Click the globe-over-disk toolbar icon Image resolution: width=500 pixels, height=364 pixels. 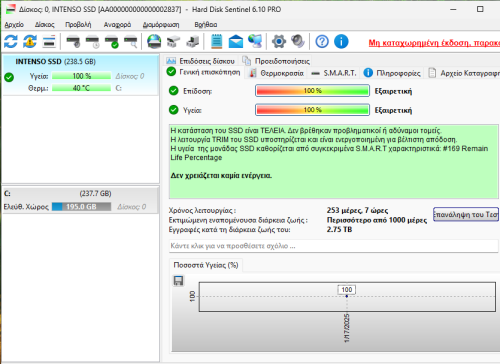click(x=154, y=42)
